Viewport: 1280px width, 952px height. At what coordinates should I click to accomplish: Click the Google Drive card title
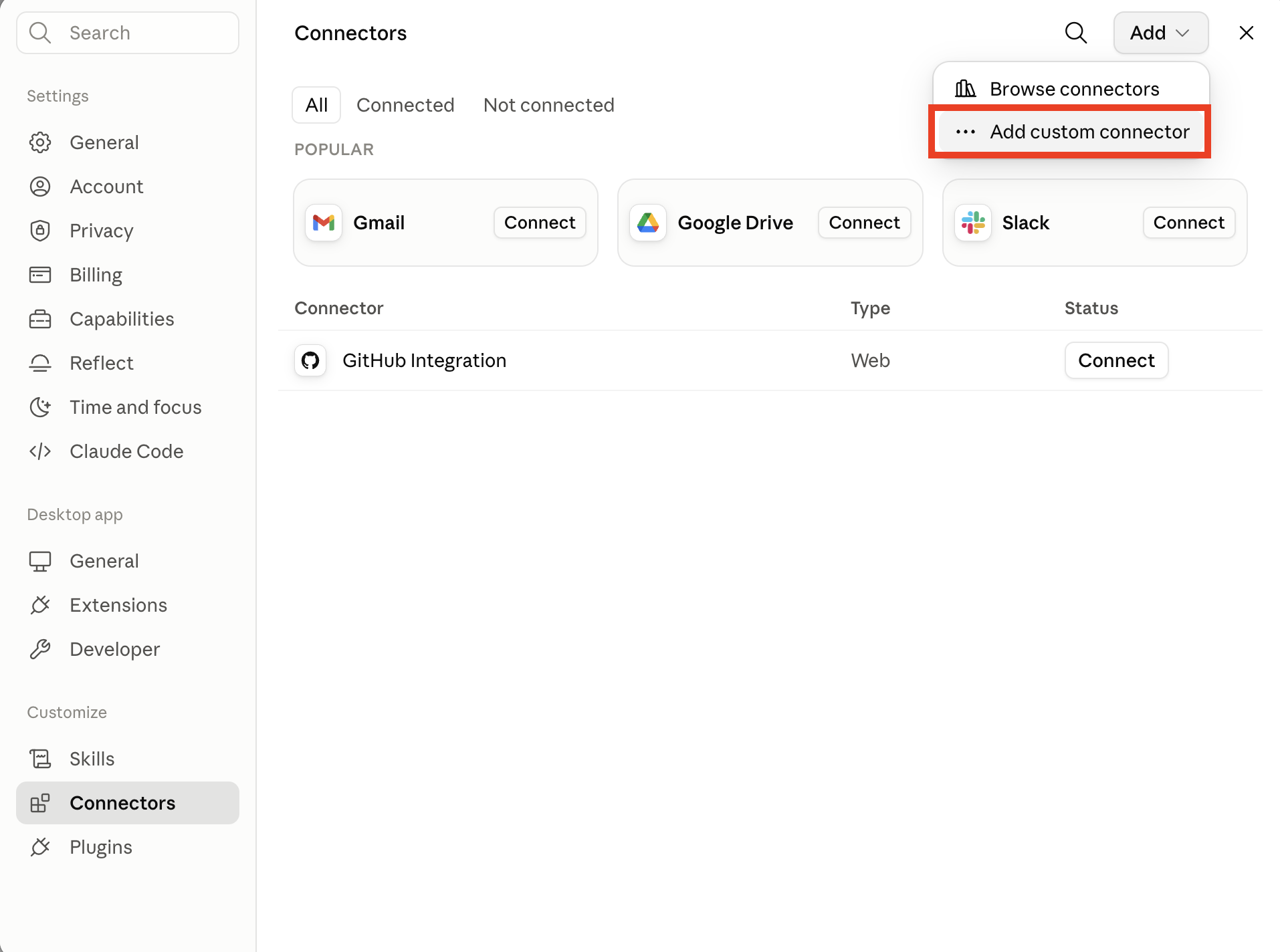pyautogui.click(x=735, y=223)
